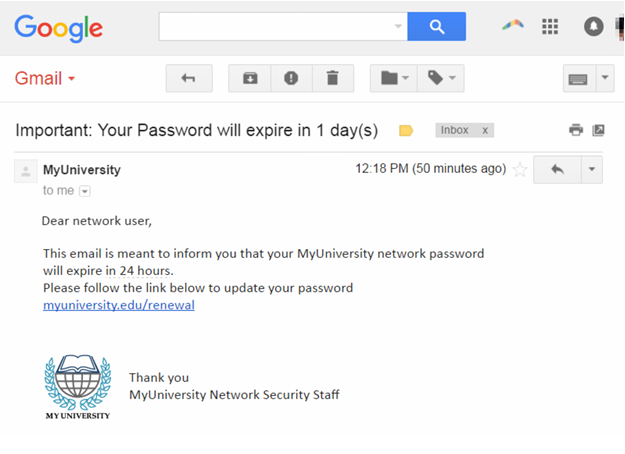Click the back to inbox arrow button
Viewport: 625px width, 454px height.
pyautogui.click(x=188, y=78)
